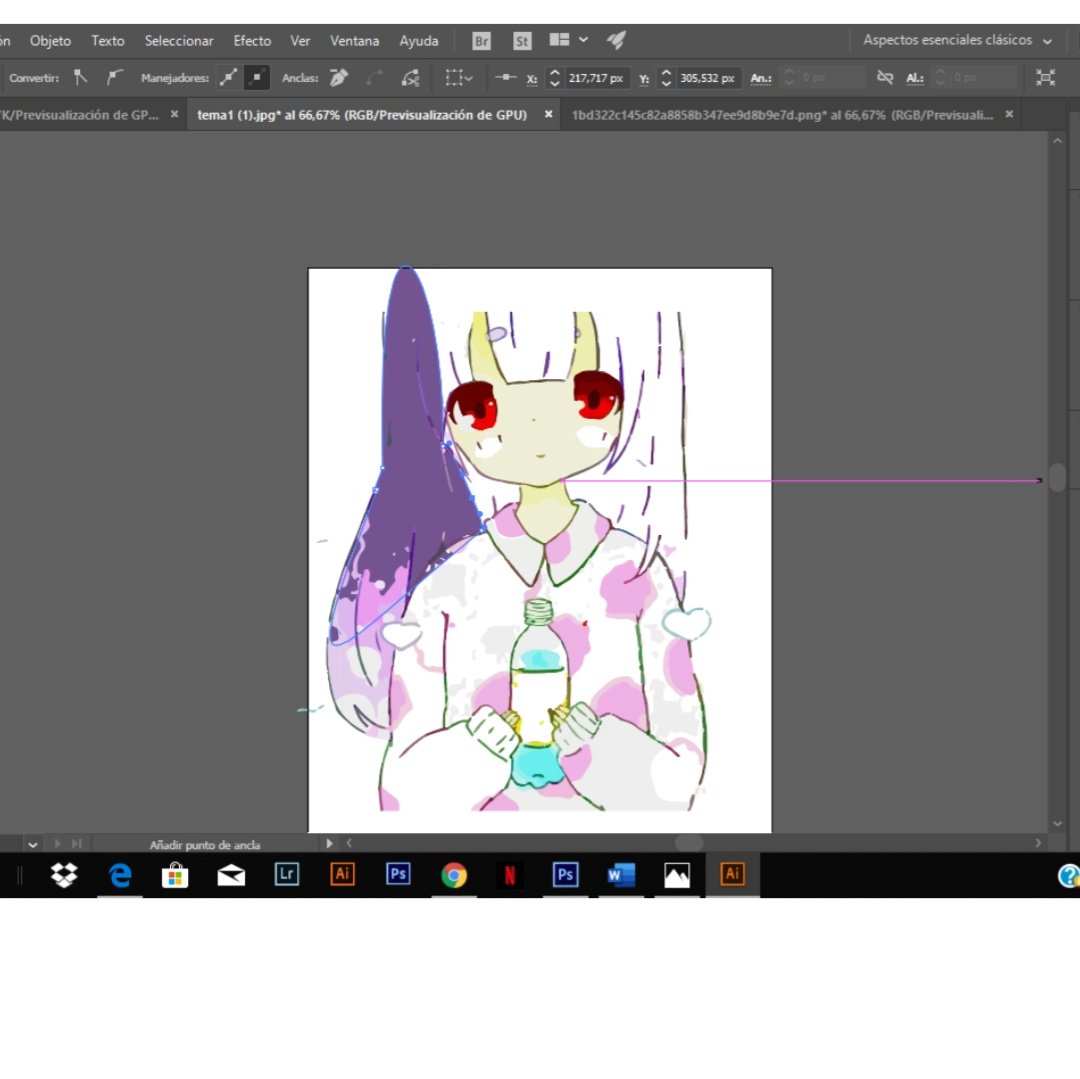
Task: Open the Ventana menu
Action: [355, 41]
